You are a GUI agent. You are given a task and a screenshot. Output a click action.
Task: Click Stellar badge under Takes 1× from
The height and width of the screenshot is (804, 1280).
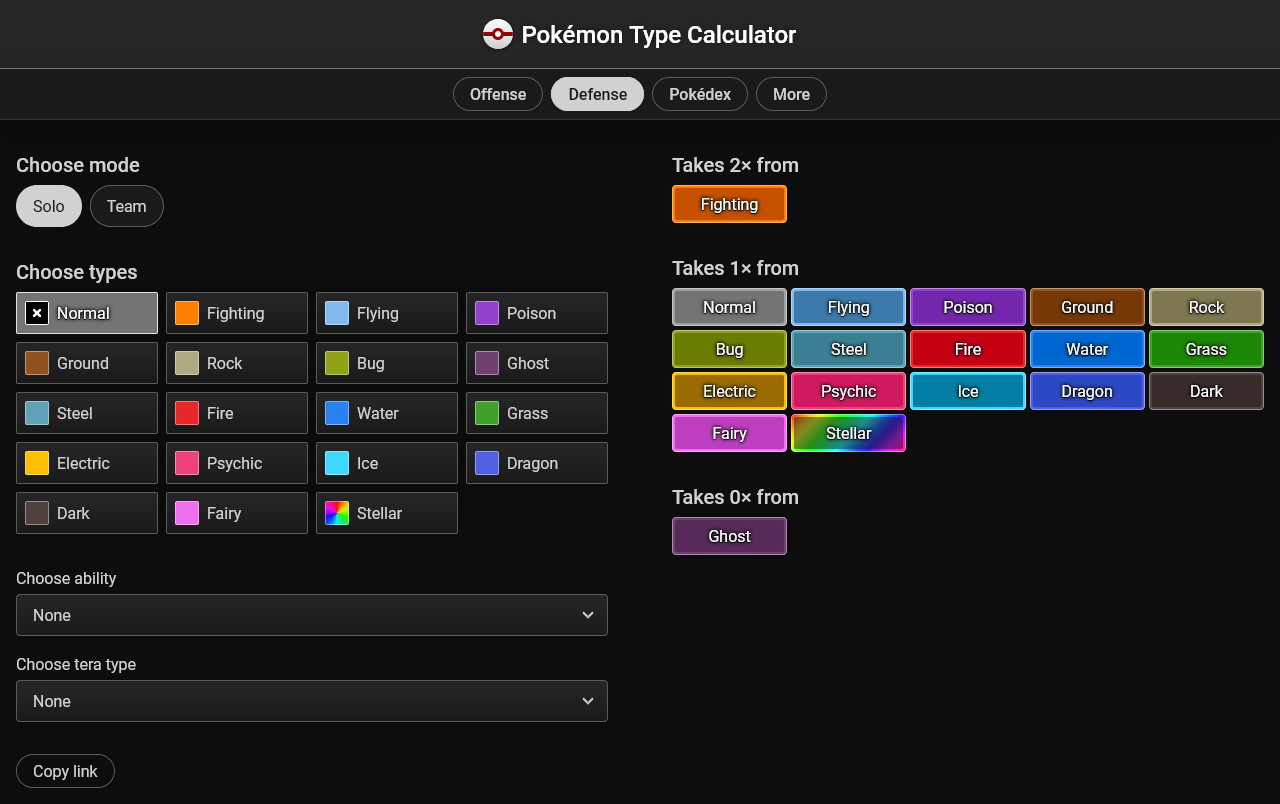(848, 433)
